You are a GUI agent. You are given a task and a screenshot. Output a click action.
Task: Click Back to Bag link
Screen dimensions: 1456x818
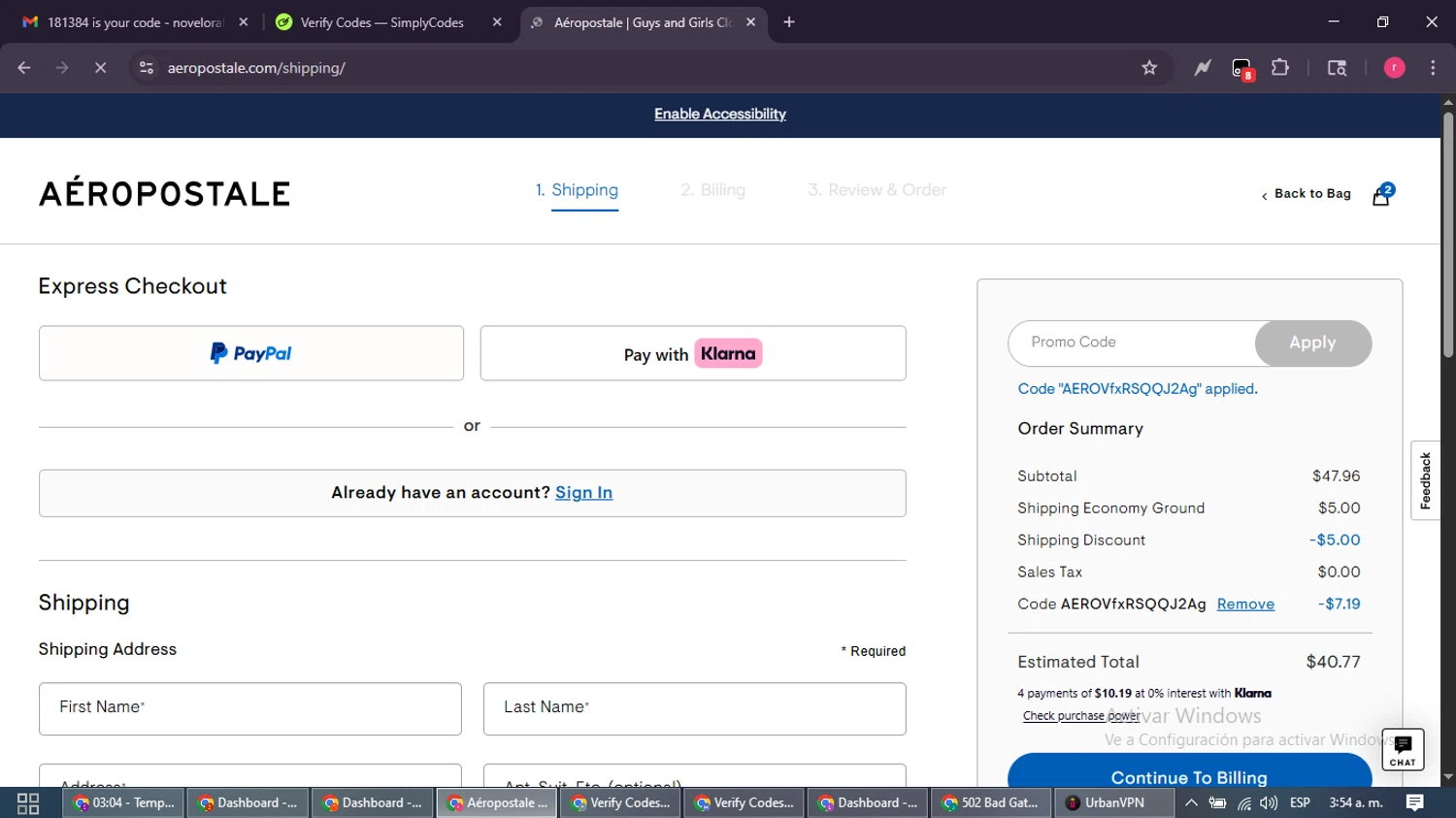point(1306,194)
